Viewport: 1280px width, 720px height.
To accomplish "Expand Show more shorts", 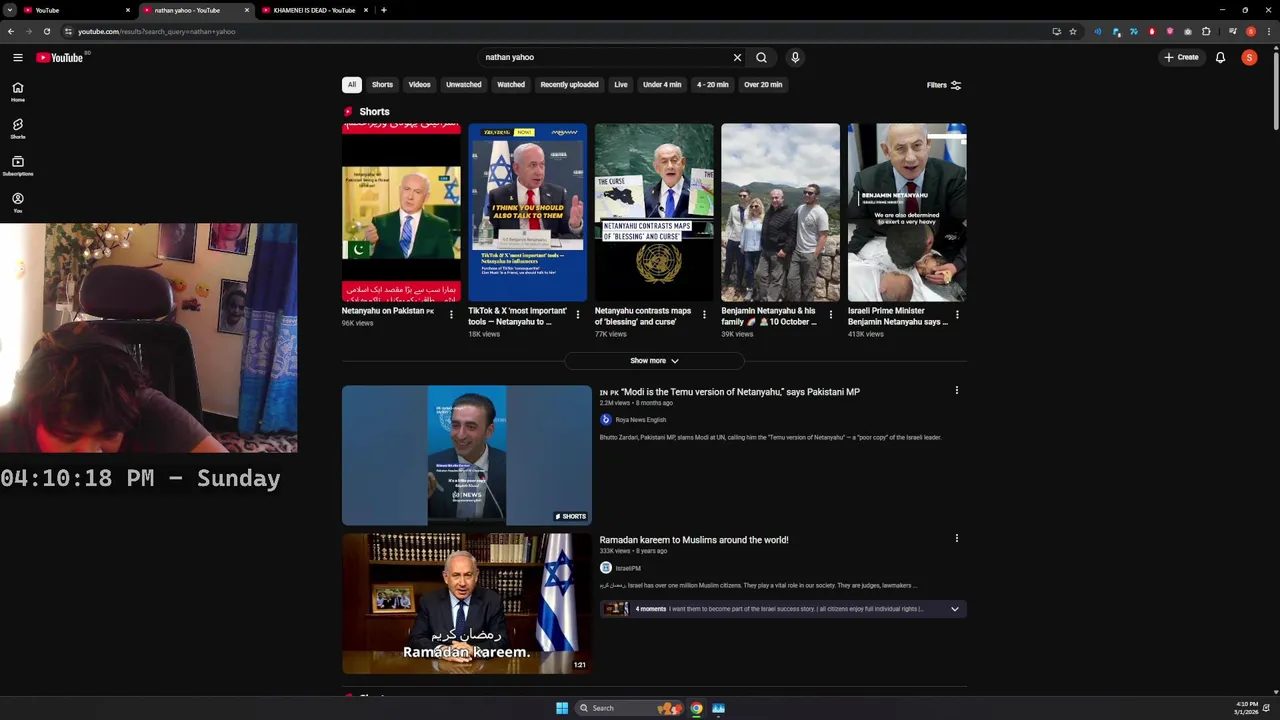I will pyautogui.click(x=654, y=361).
